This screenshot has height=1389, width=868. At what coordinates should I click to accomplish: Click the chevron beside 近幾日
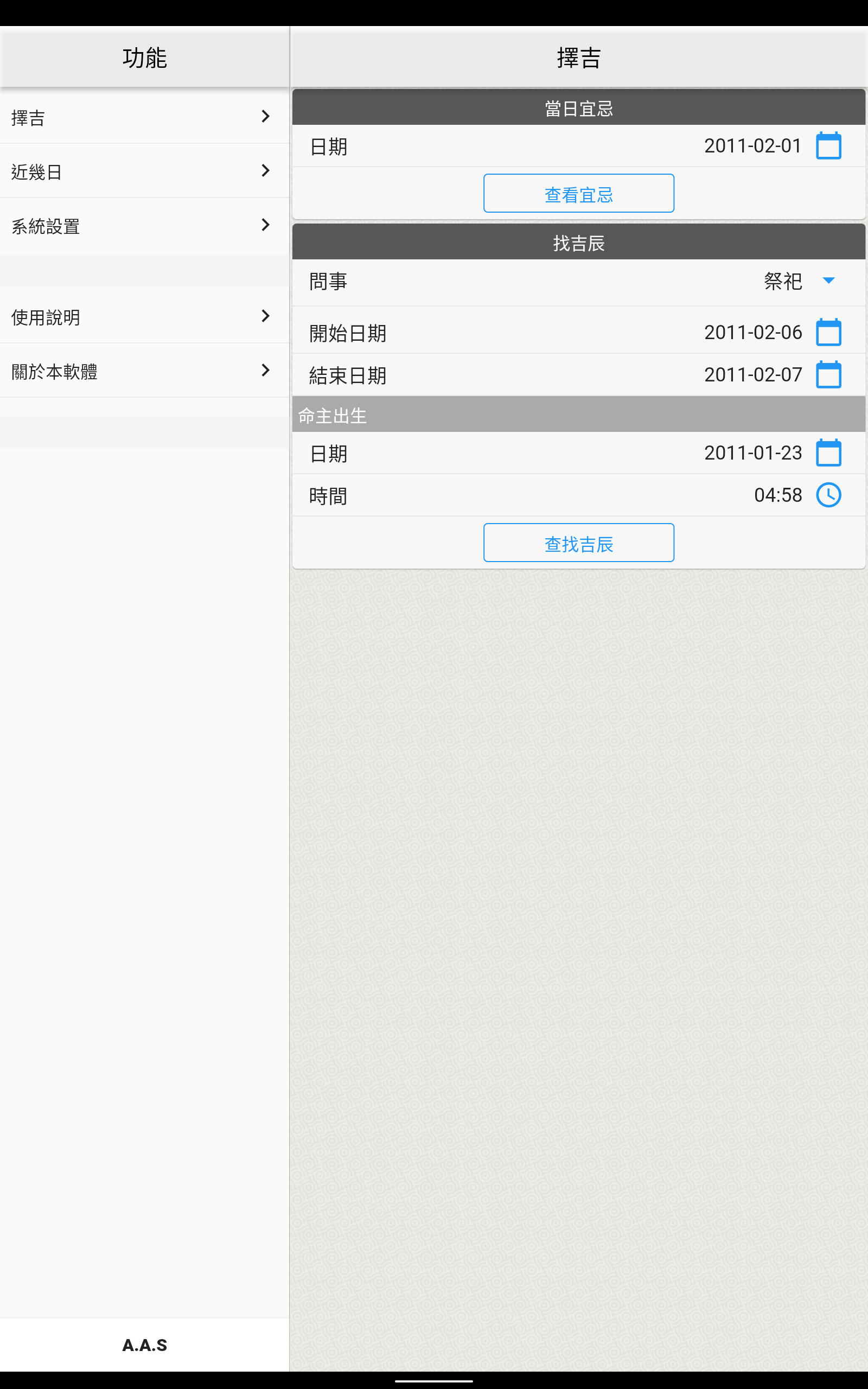tap(265, 170)
